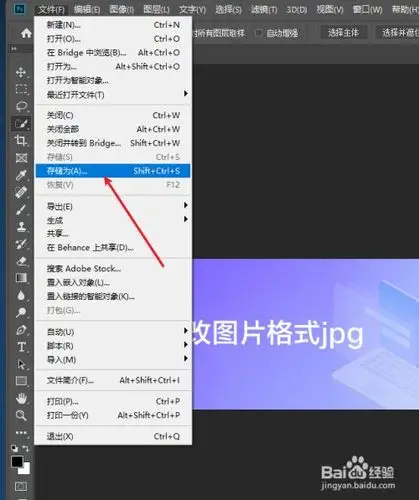Screen dimensions: 419x500
Task: Select the Eyedropper tool
Action: pyautogui.click(x=21, y=175)
